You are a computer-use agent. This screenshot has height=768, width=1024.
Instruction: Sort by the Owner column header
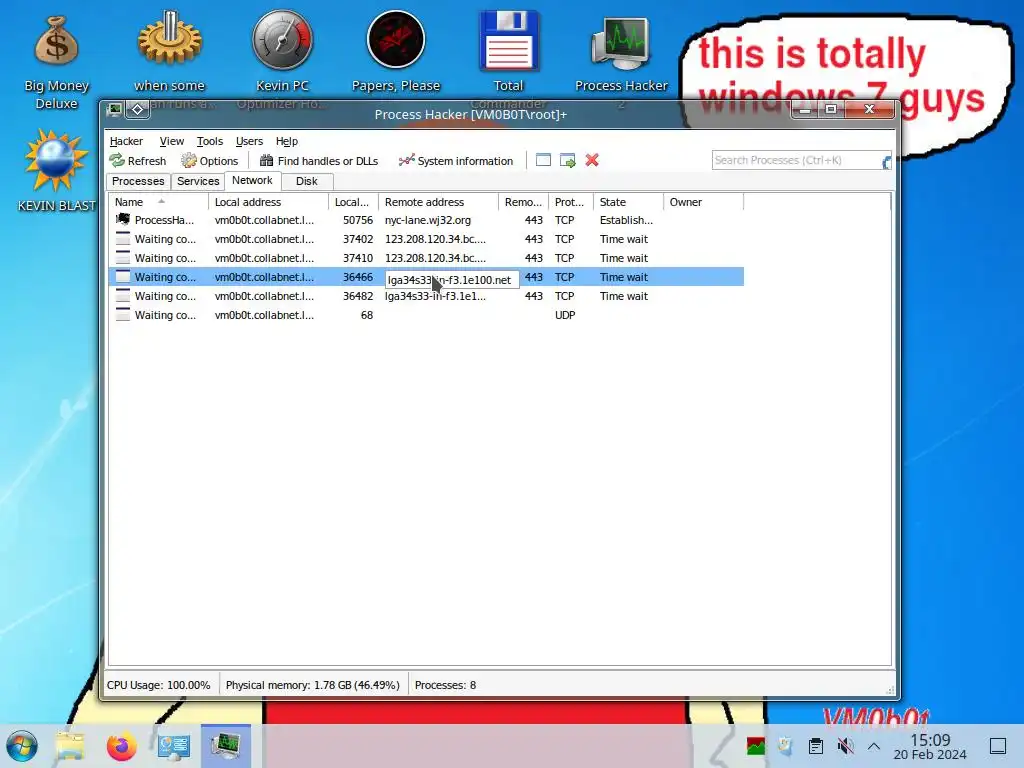(703, 202)
